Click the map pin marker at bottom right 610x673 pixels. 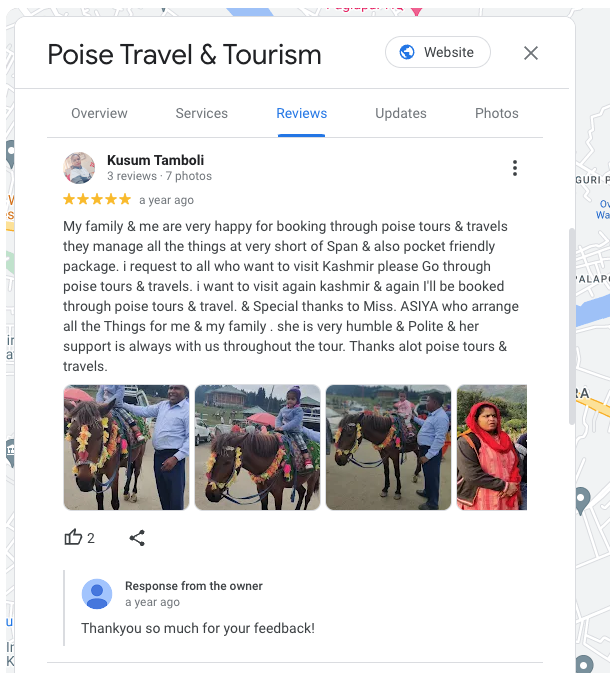pyautogui.click(x=582, y=500)
